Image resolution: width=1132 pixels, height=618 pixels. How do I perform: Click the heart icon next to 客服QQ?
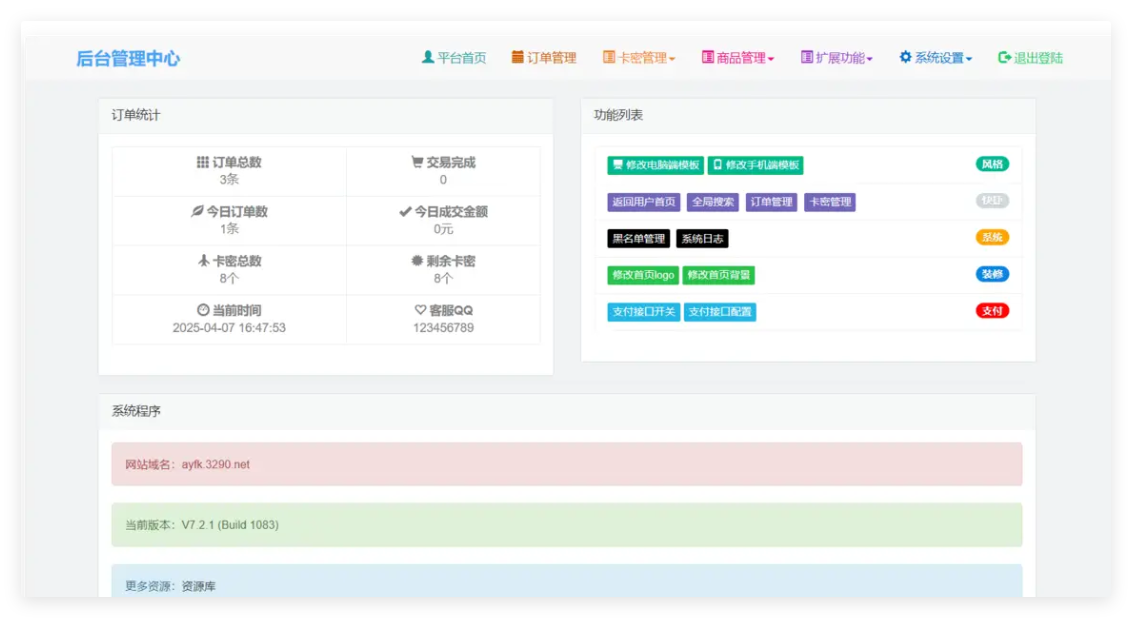pyautogui.click(x=420, y=310)
